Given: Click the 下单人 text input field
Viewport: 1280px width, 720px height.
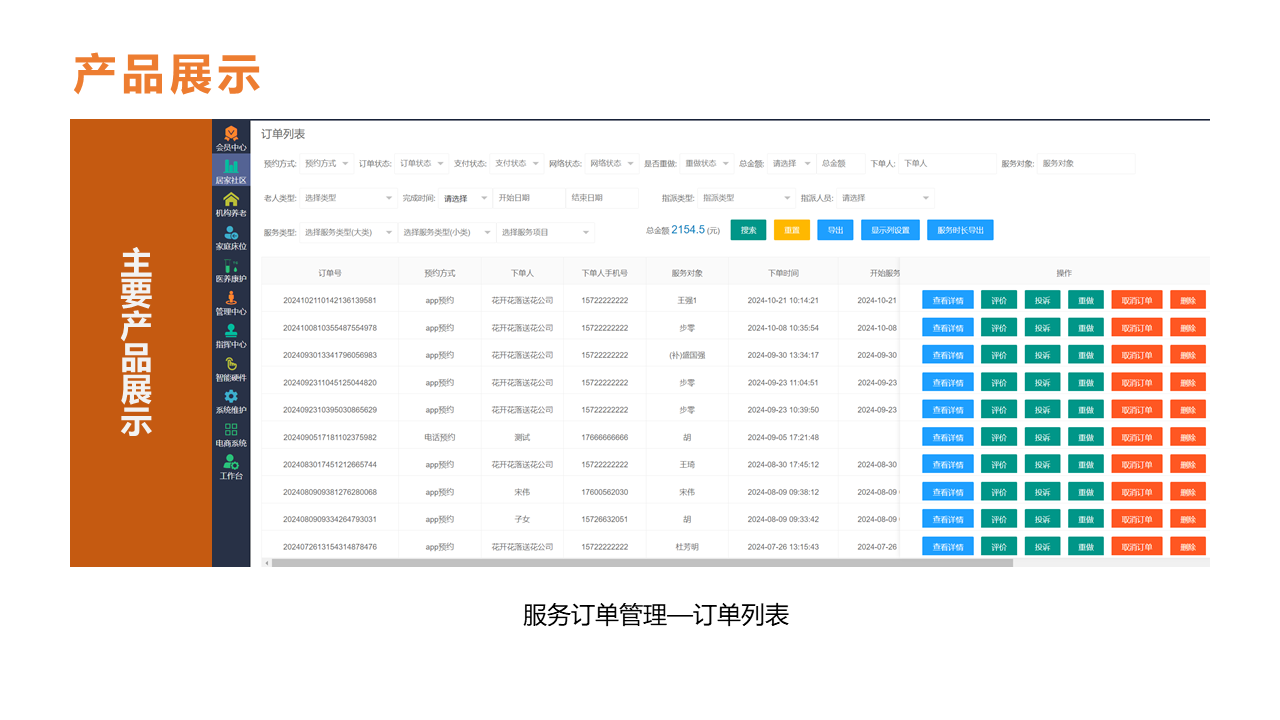Looking at the screenshot, I should coord(946,164).
